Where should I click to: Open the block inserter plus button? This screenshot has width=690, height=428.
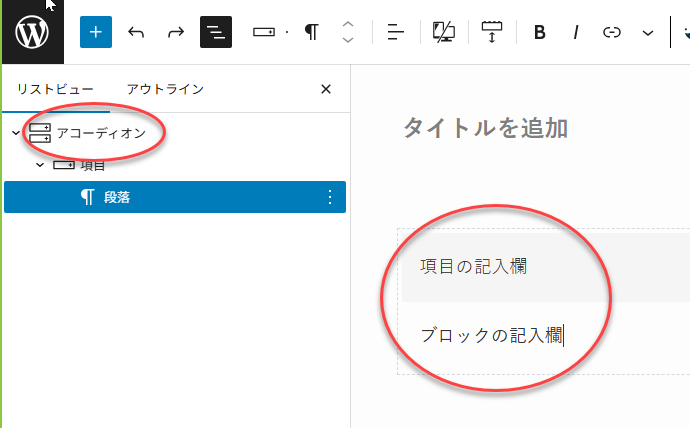96,32
